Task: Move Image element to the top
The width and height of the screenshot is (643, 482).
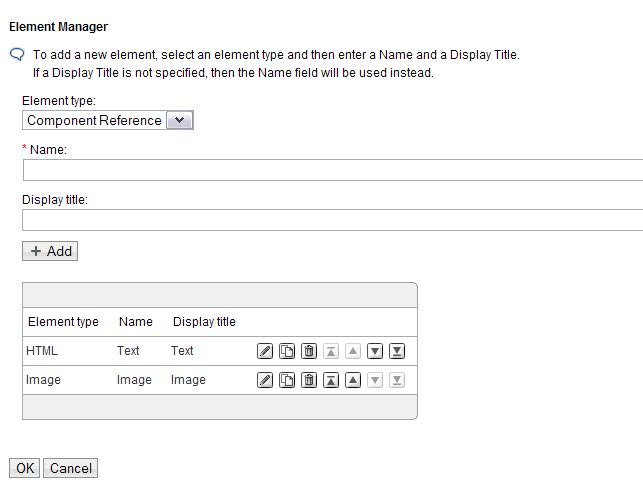Action: tap(331, 380)
